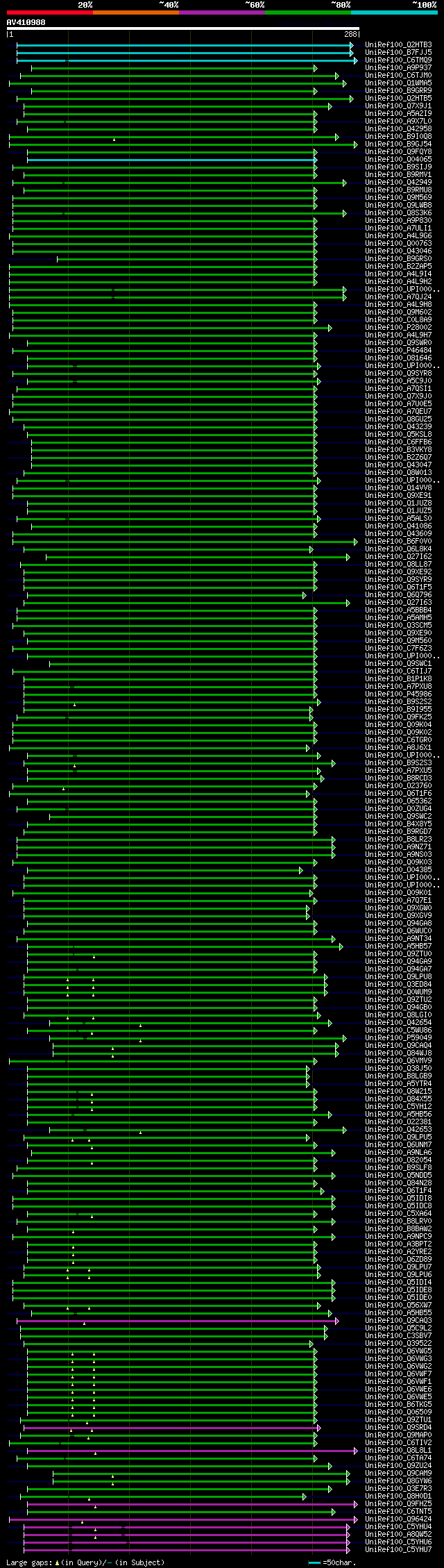Click the UniRef100_Q04065 label

(x=398, y=160)
